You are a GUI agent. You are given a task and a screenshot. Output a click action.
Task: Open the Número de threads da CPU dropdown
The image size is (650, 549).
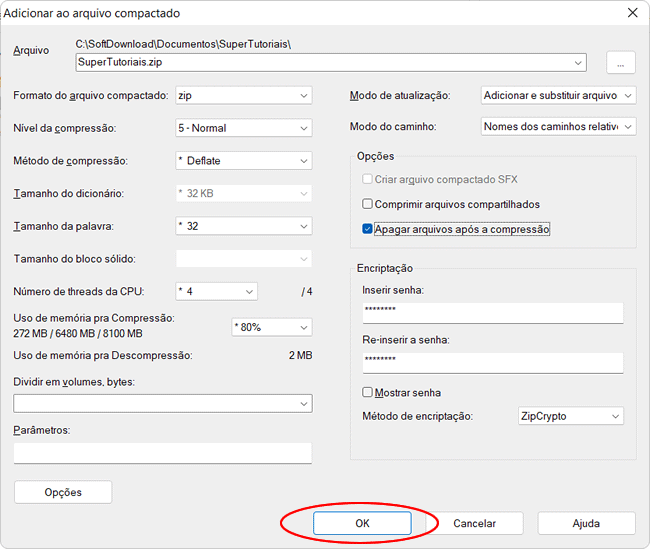pyautogui.click(x=216, y=291)
